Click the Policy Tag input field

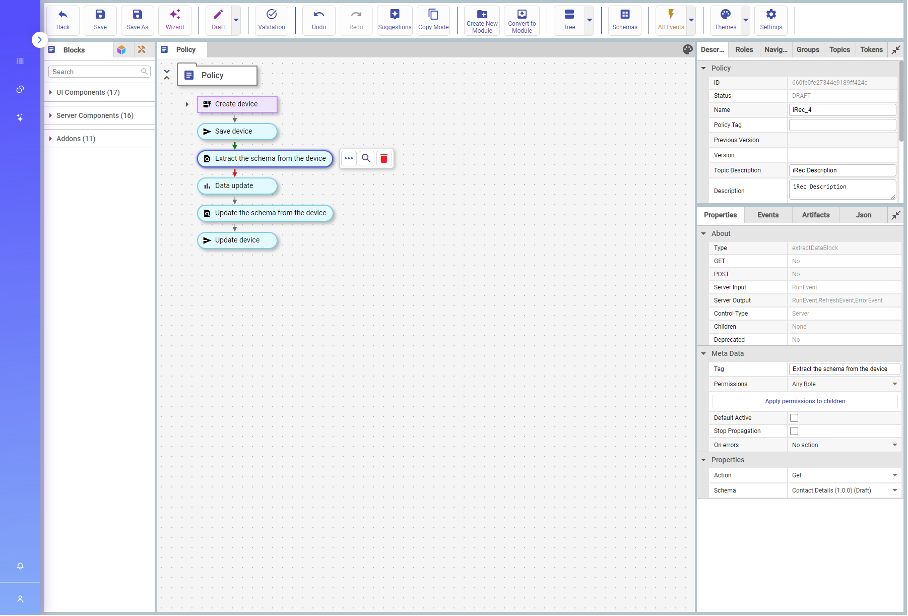pyautogui.click(x=842, y=125)
